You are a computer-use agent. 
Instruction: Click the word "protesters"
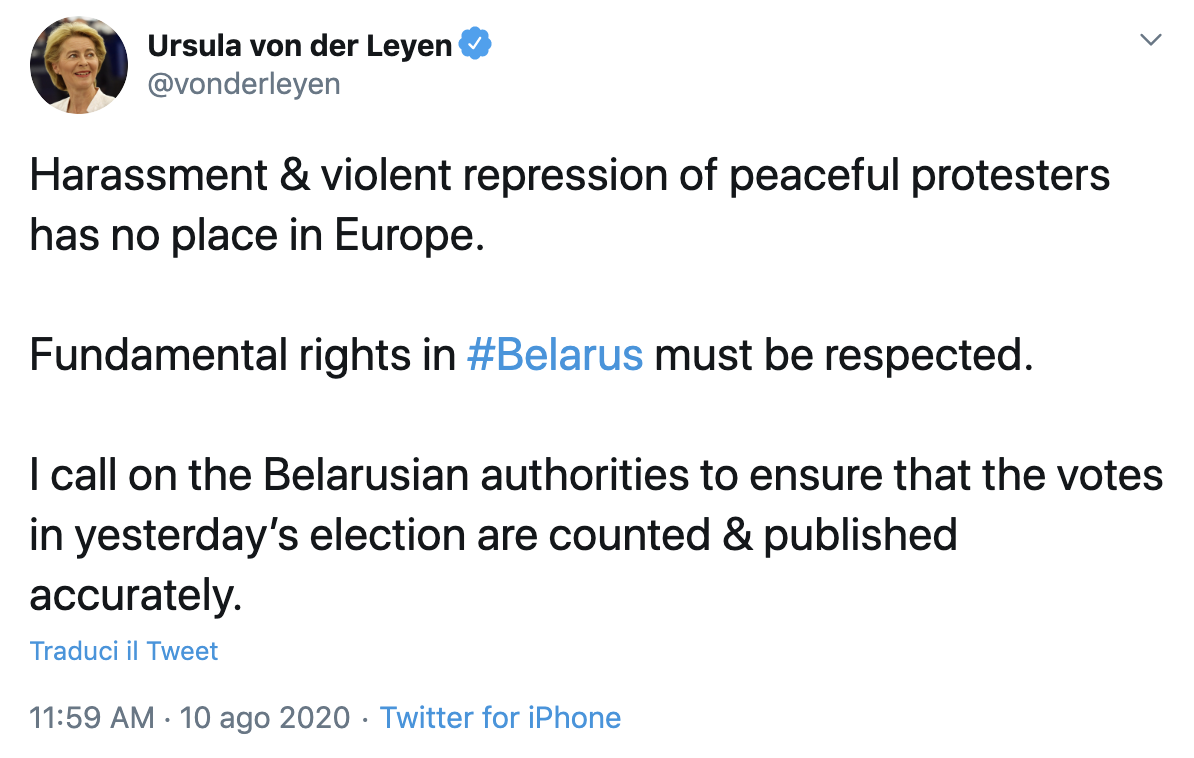click(1010, 177)
